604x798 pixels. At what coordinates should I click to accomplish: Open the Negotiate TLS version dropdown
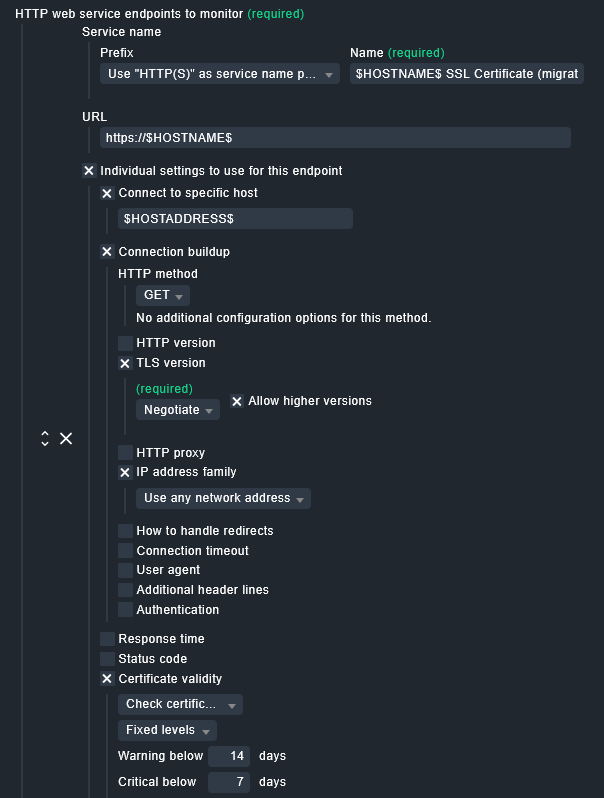pyautogui.click(x=178, y=410)
